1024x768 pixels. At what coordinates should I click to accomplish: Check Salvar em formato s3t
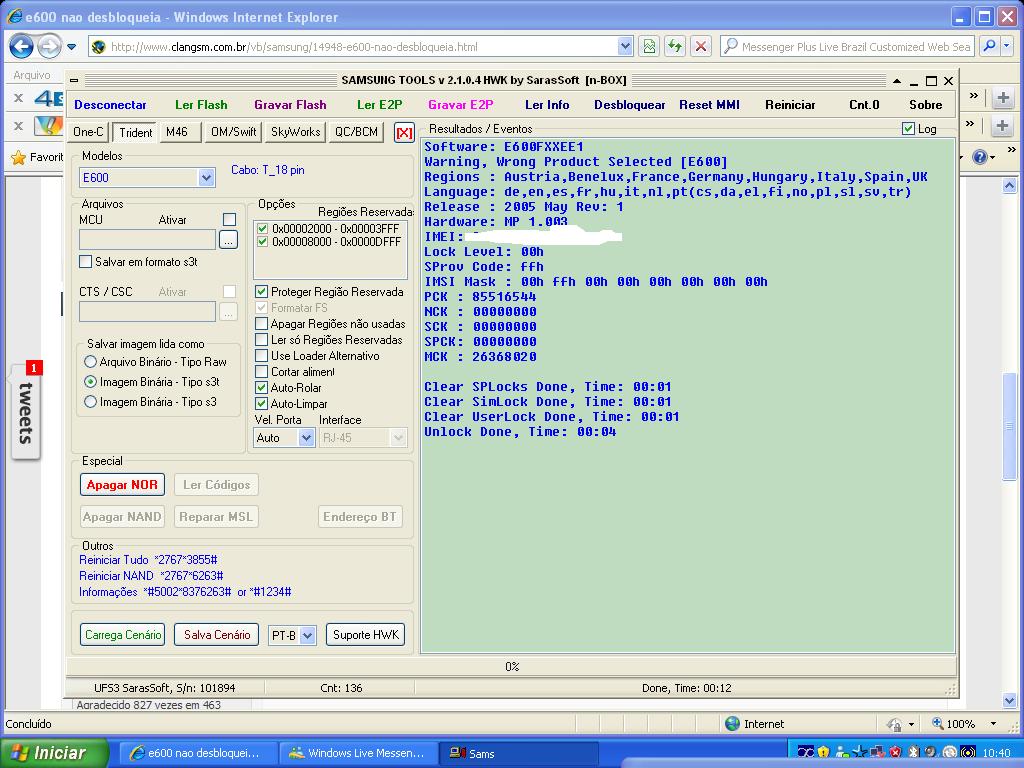point(86,262)
